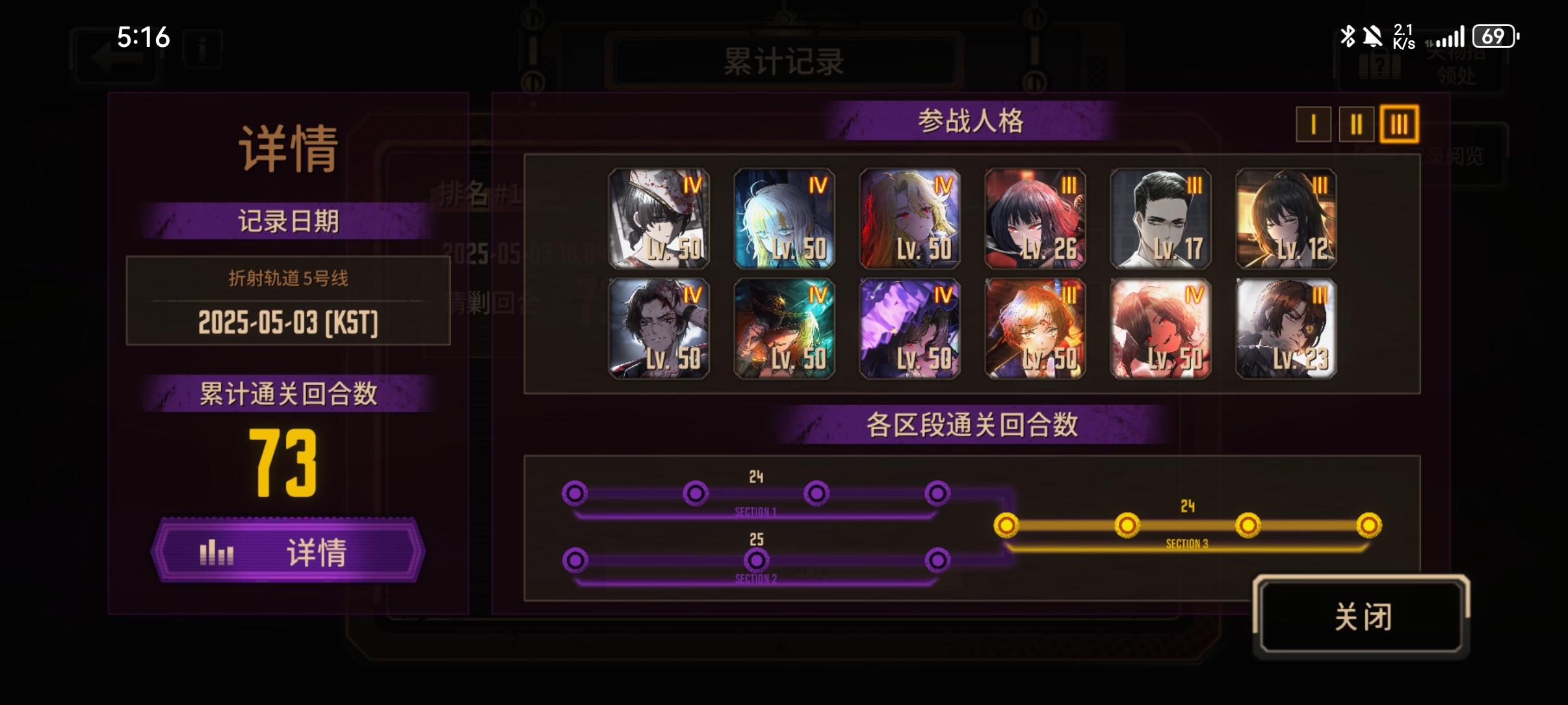The height and width of the screenshot is (705, 1568).
Task: Select first yellow Section 3 node
Action: 1006,525
